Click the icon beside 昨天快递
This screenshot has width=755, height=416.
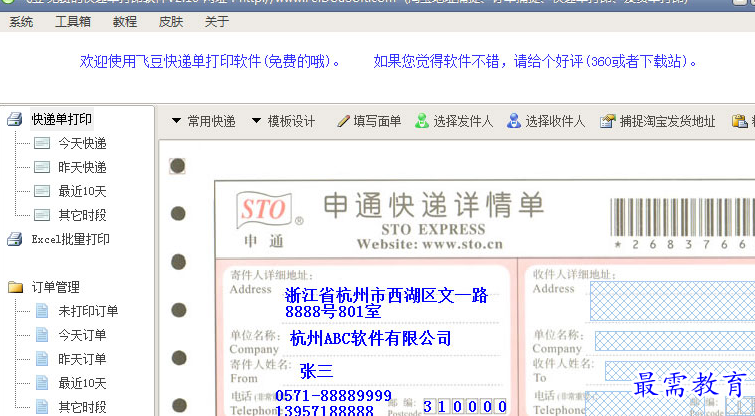click(42, 167)
